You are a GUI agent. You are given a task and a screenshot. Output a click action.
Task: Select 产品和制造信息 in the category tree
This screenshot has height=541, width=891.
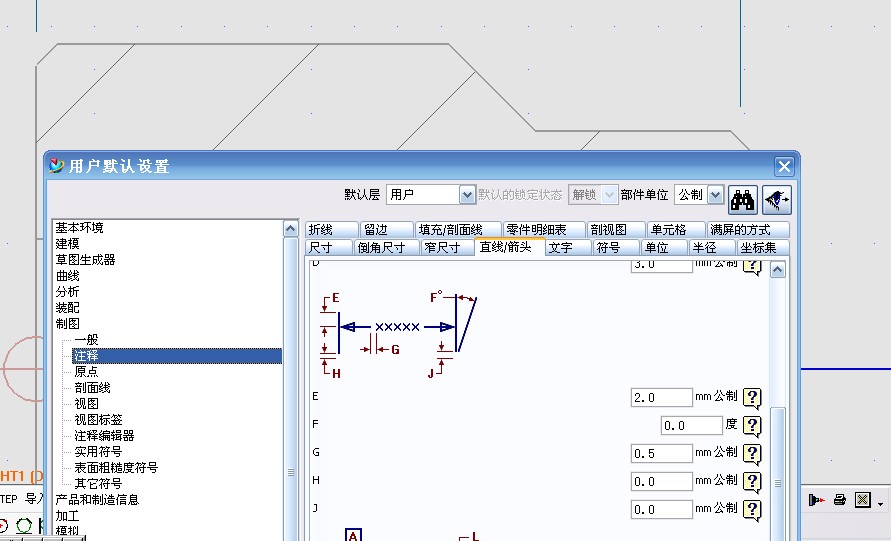point(97,500)
